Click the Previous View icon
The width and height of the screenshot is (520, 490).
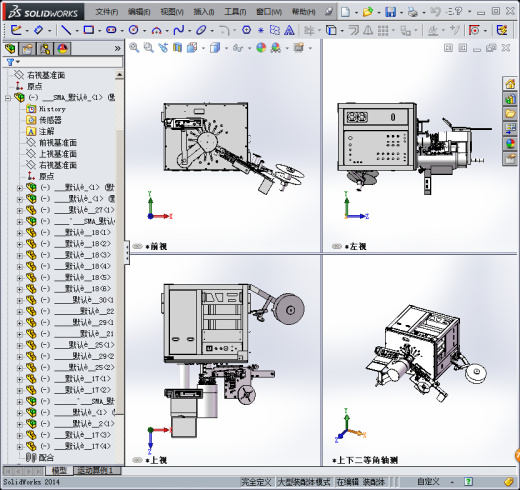pos(163,48)
